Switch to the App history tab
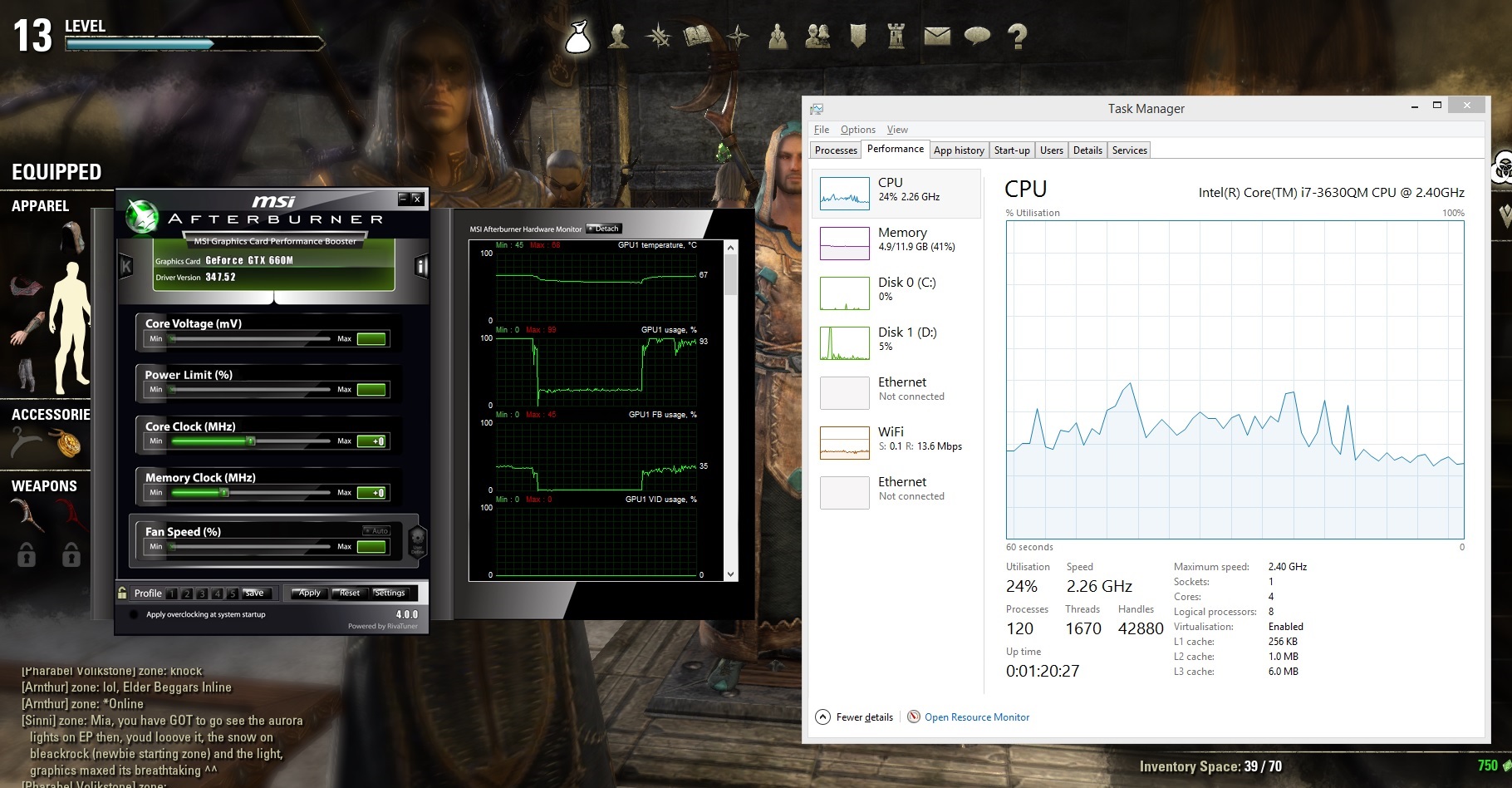 (x=959, y=150)
